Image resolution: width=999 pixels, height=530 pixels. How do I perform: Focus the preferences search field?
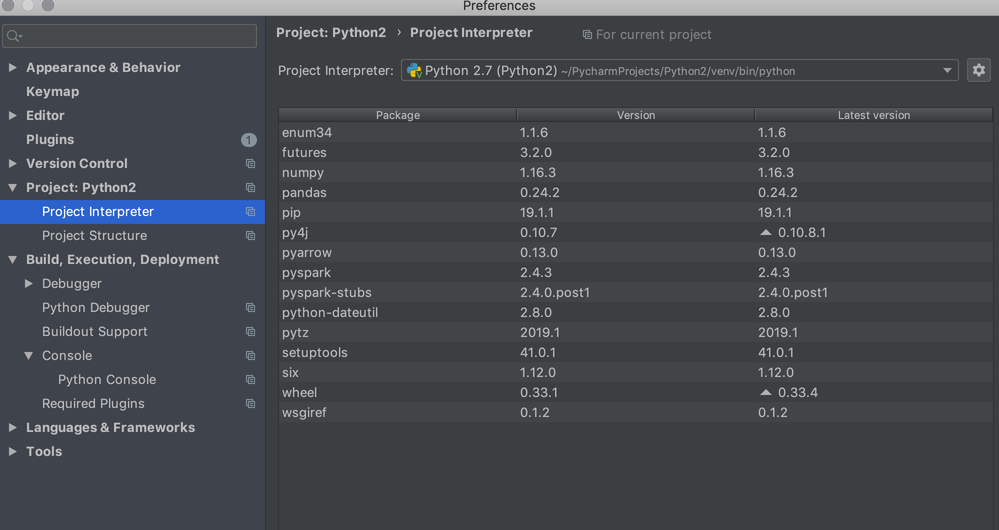(x=130, y=36)
